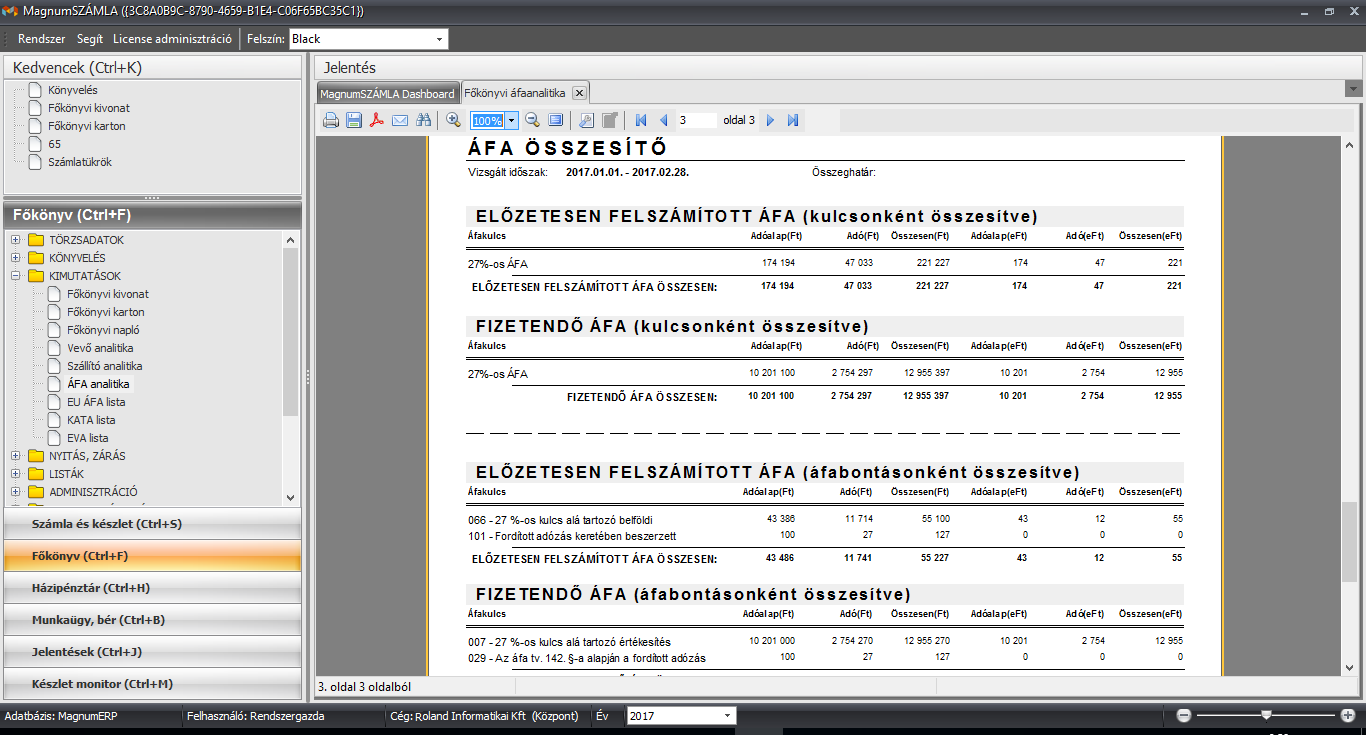Click the save report diskette icon
Viewport: 1366px width, 735px height.
354,120
